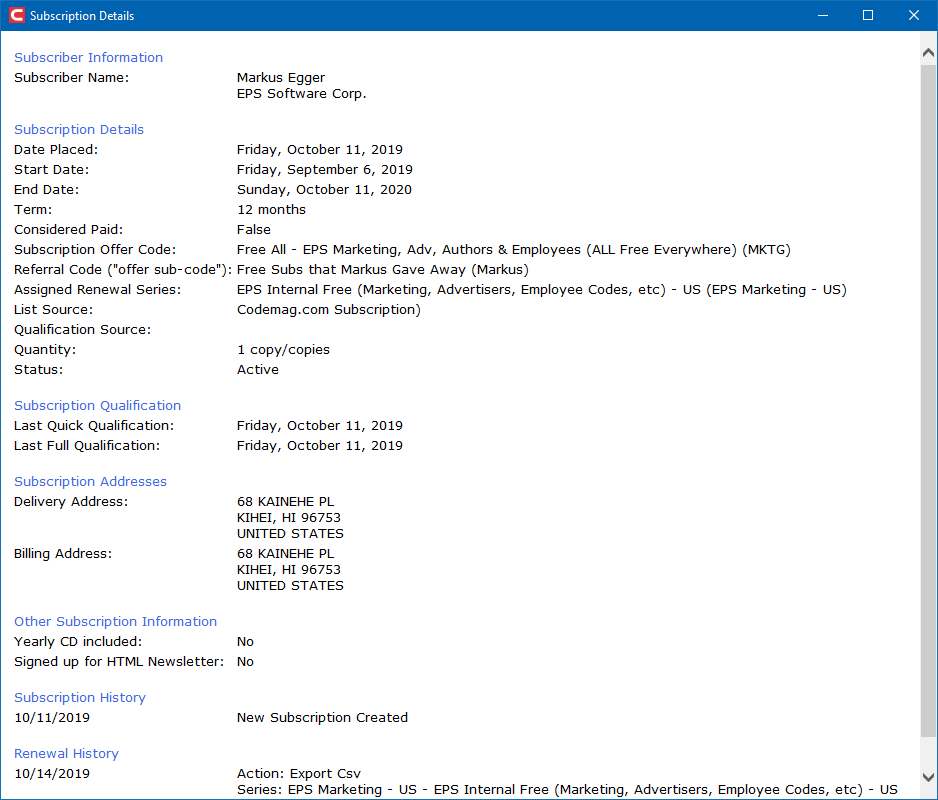938x800 pixels.
Task: Select the Subscription History heading
Action: coord(80,697)
